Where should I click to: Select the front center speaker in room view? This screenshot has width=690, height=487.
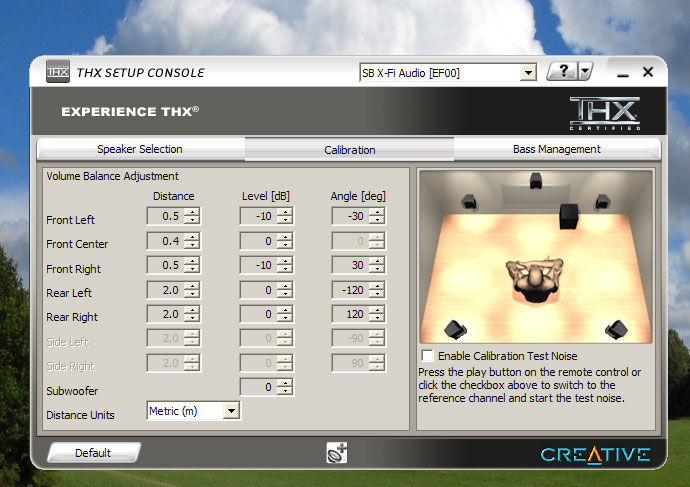(536, 181)
